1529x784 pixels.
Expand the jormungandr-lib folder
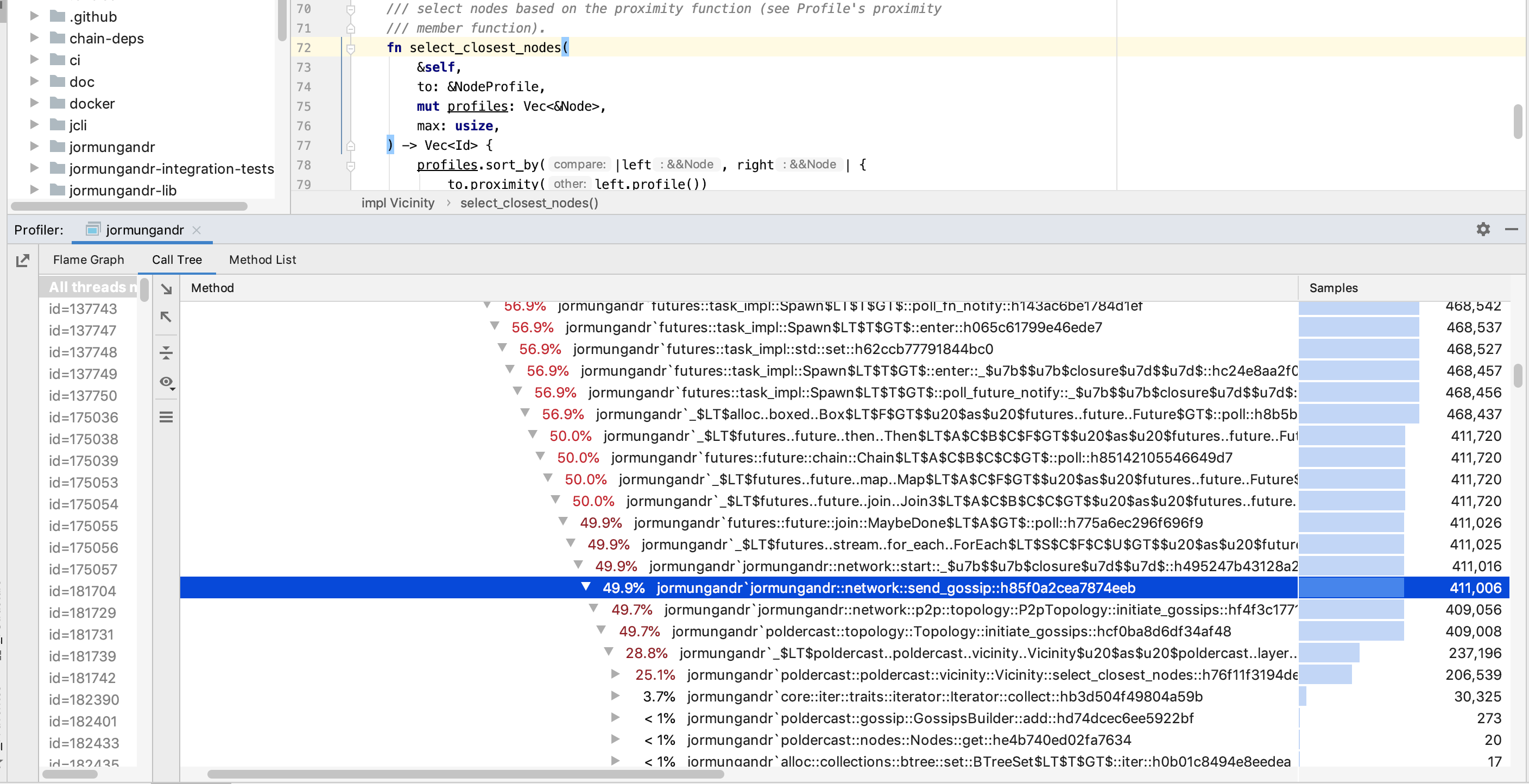click(x=34, y=190)
